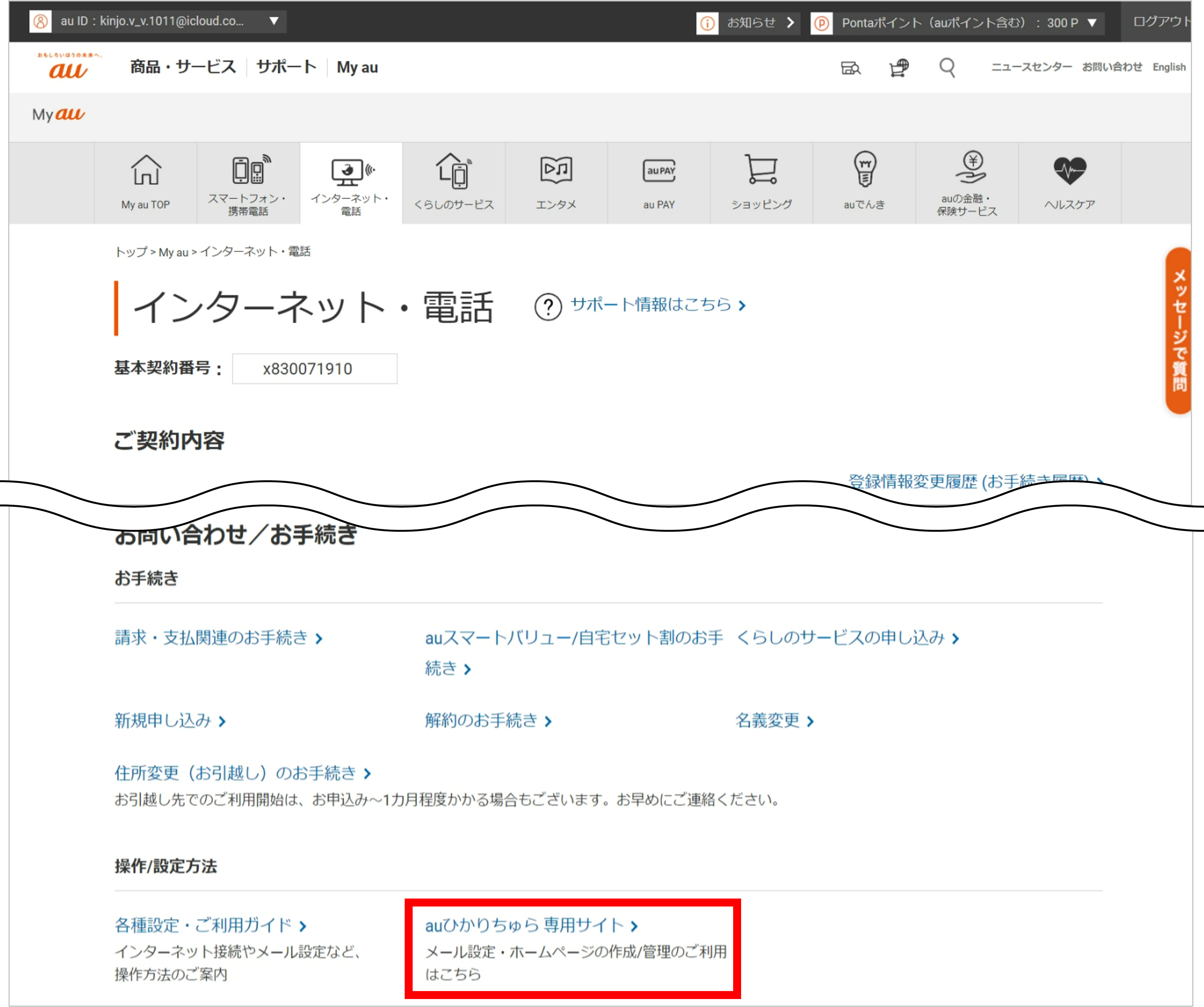Click the magnifier search icon
Screen dimensions: 1204x1007
[947, 68]
